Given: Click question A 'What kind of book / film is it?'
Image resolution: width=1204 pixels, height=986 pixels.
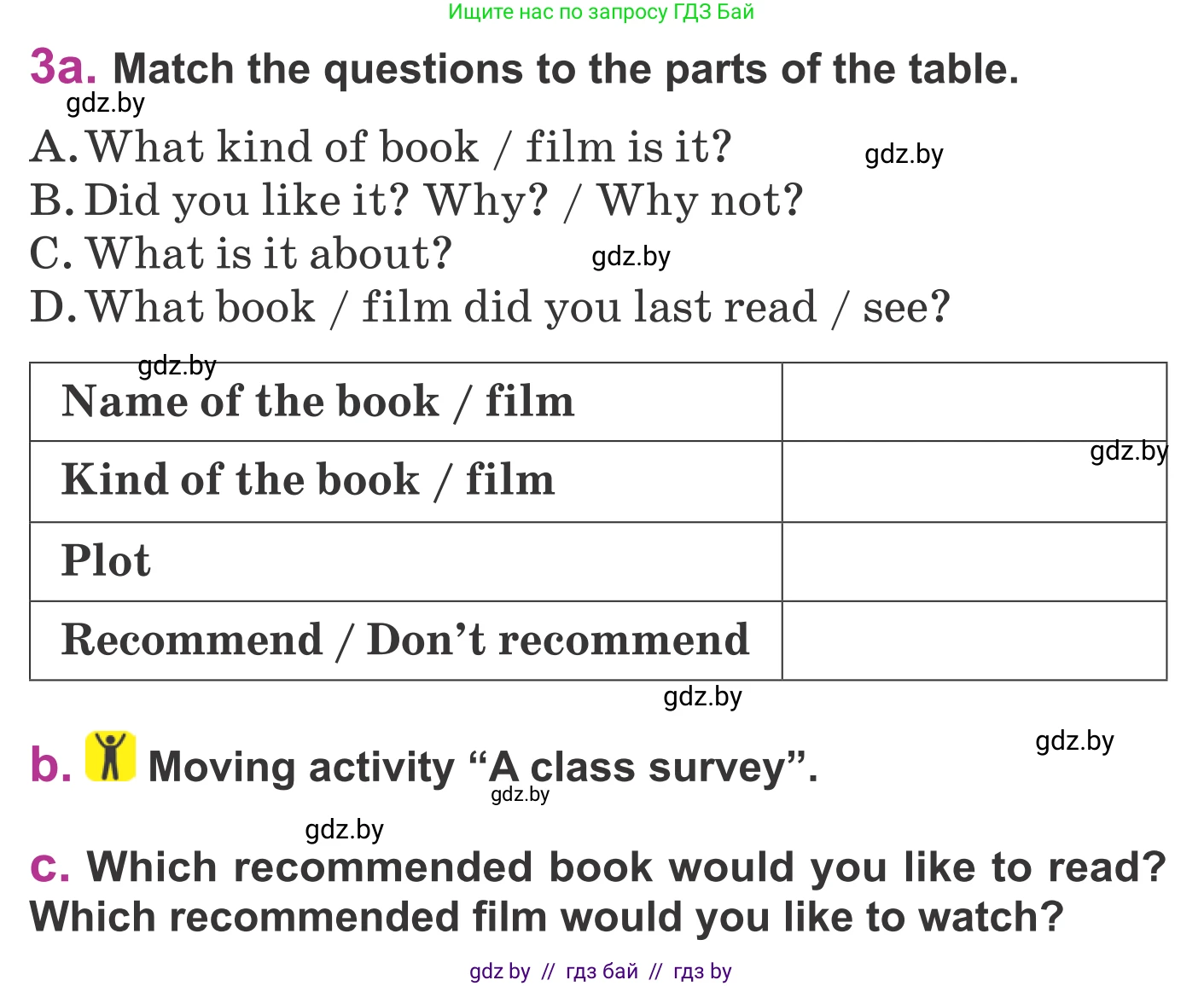Looking at the screenshot, I should 381,147.
